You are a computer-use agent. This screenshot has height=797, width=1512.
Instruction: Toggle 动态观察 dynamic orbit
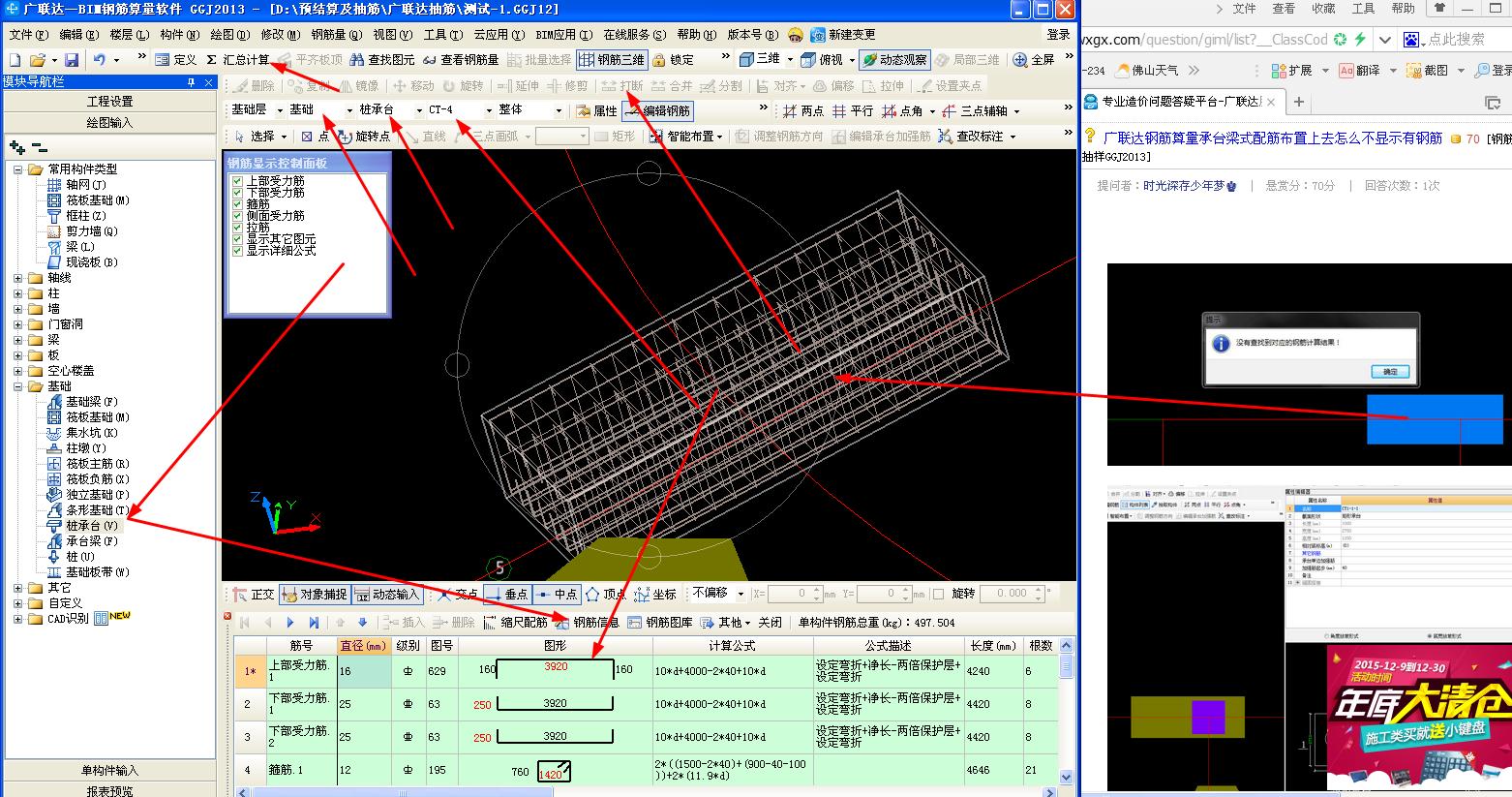[x=894, y=59]
